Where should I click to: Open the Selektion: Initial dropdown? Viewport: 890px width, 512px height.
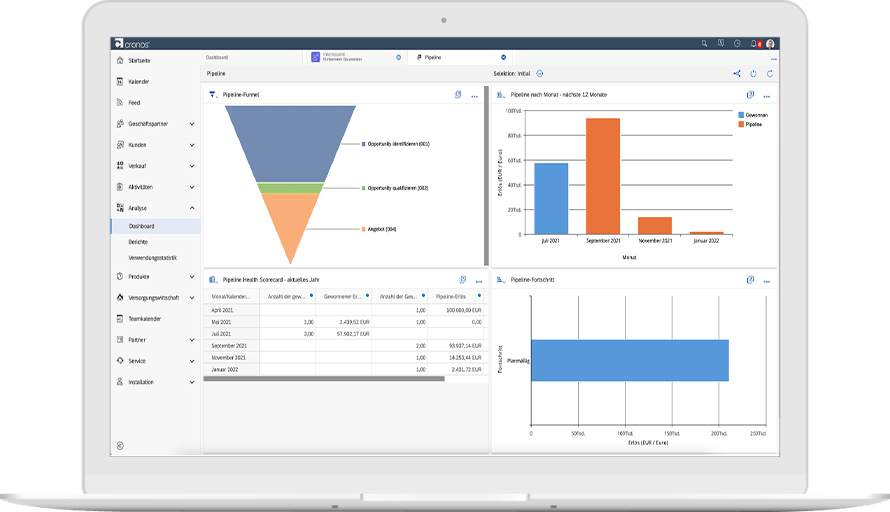[x=540, y=73]
